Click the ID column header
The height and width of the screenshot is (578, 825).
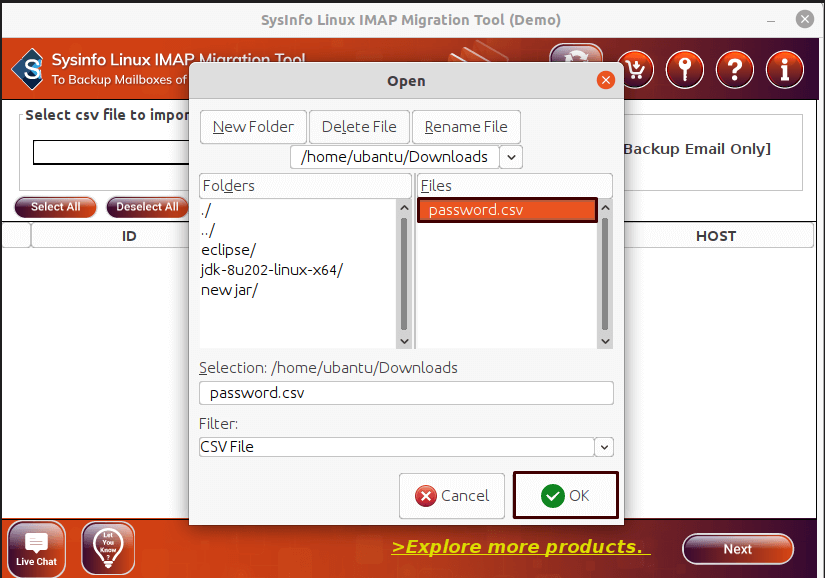(x=110, y=236)
